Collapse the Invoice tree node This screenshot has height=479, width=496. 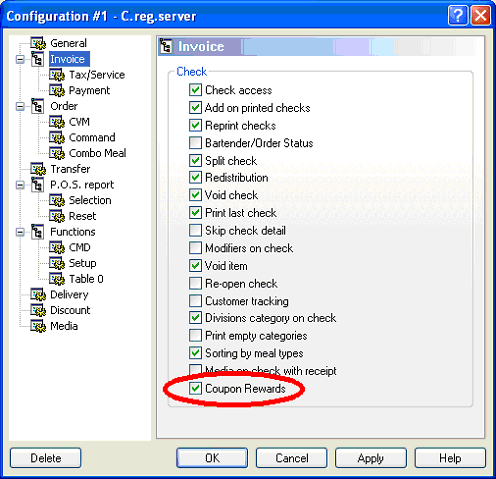20,60
